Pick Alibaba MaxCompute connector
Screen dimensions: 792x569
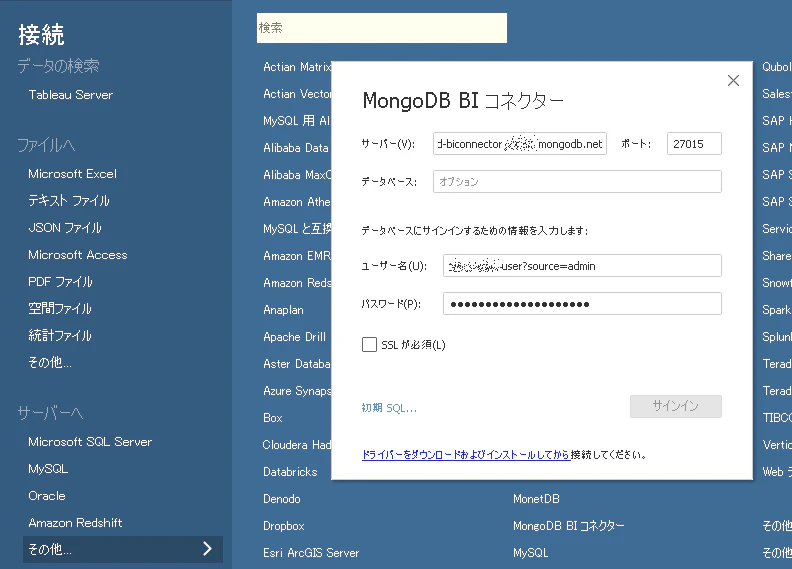click(297, 175)
